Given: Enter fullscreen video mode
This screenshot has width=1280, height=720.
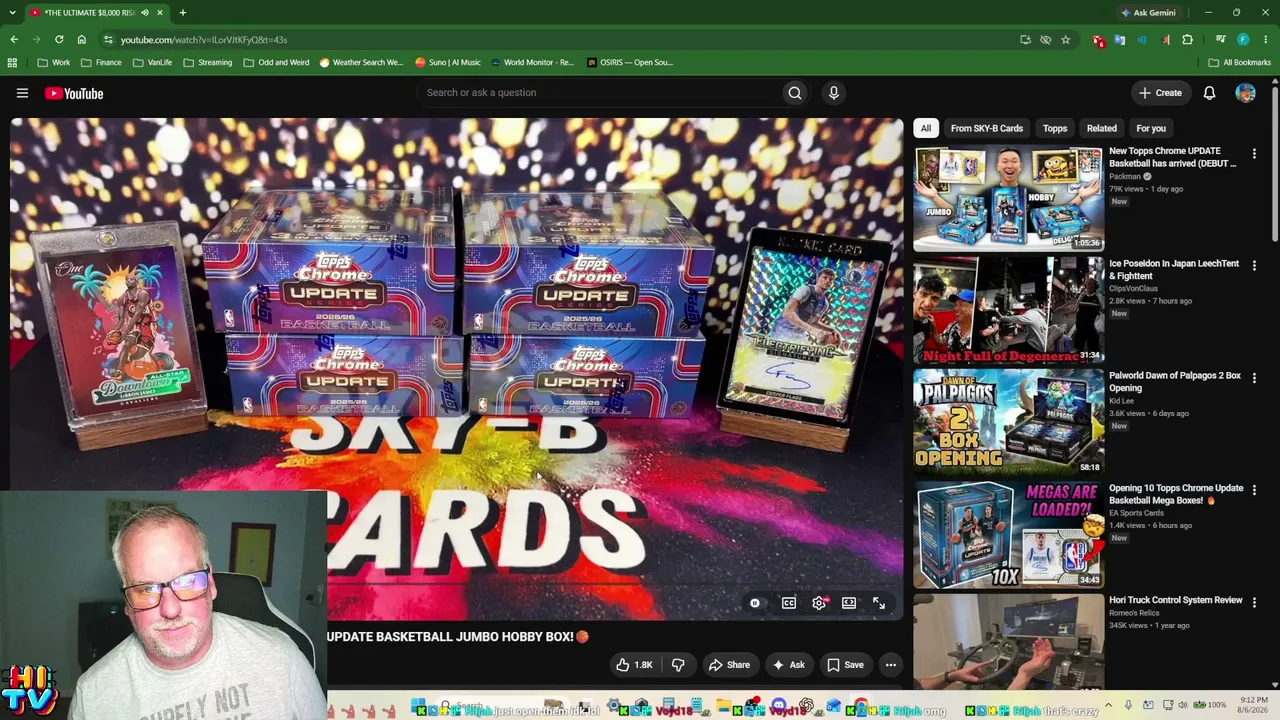Looking at the screenshot, I should pyautogui.click(x=879, y=603).
